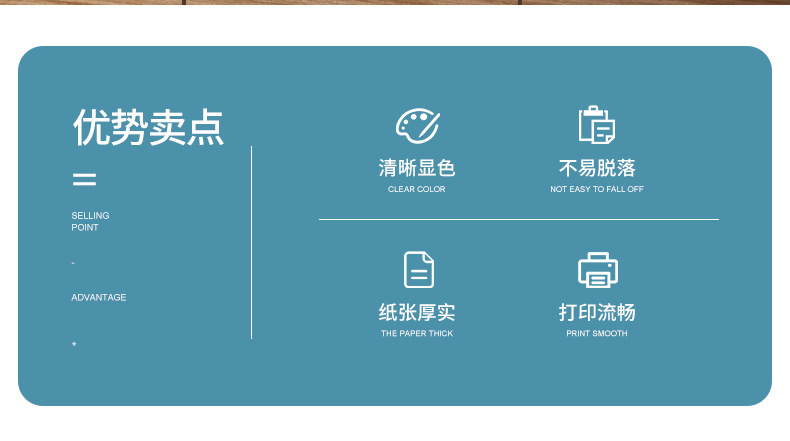This screenshot has width=790, height=441.
Task: Click the small plus symbol under ADVANTAGE
Action: coord(74,344)
